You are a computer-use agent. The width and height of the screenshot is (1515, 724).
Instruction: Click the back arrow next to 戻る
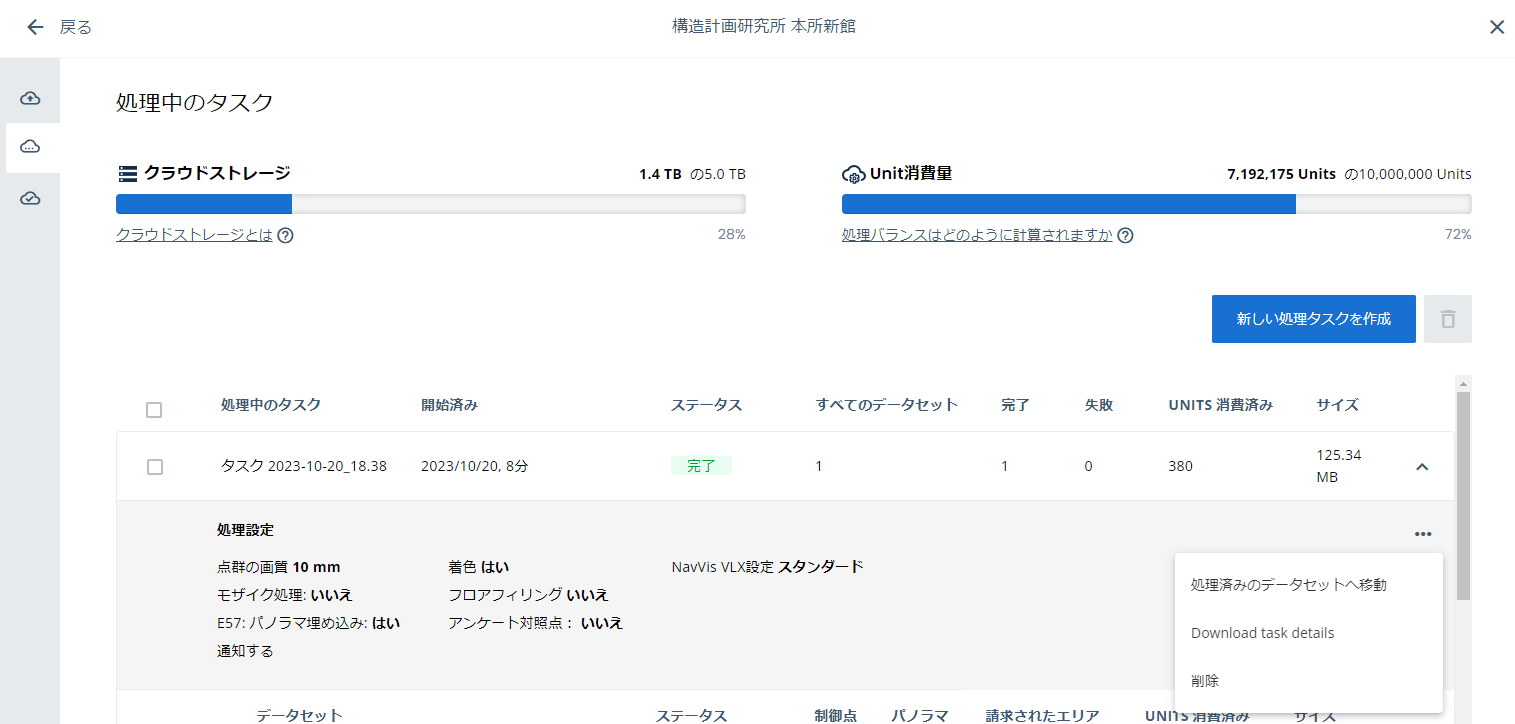(x=36, y=27)
